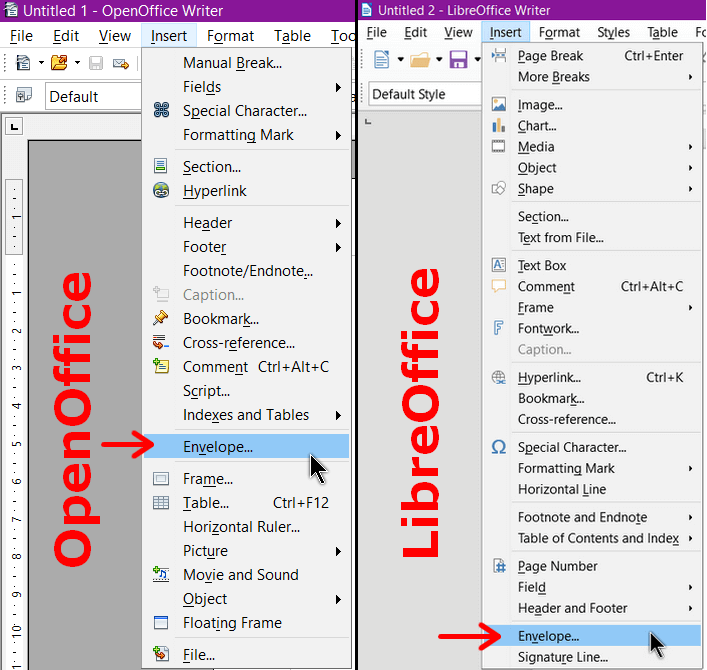
Task: Open dropdown arrow beside OpenOffice New icon
Action: coord(41,63)
